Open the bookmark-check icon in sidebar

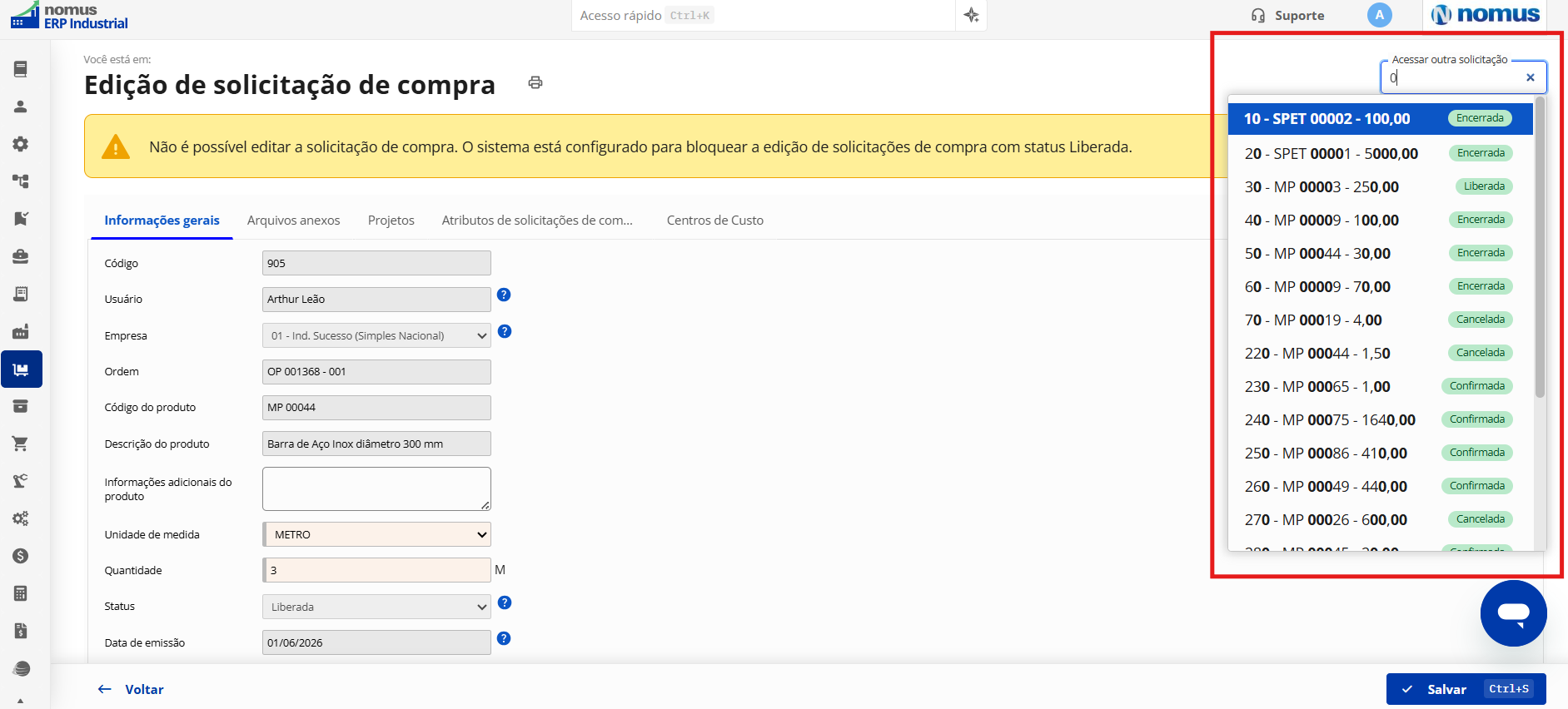[x=21, y=219]
